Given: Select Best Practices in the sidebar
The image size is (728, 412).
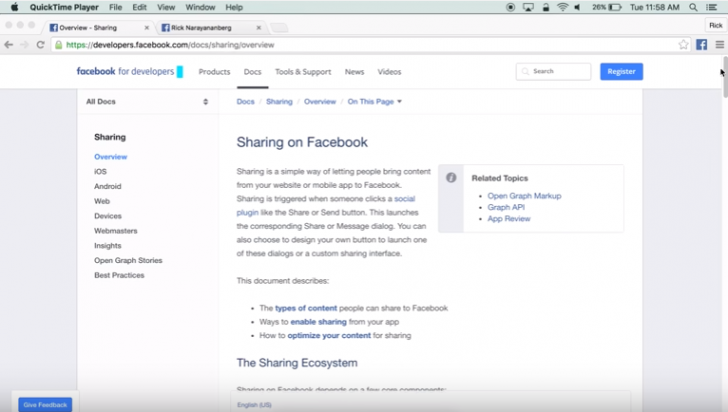Looking at the screenshot, I should pyautogui.click(x=119, y=275).
